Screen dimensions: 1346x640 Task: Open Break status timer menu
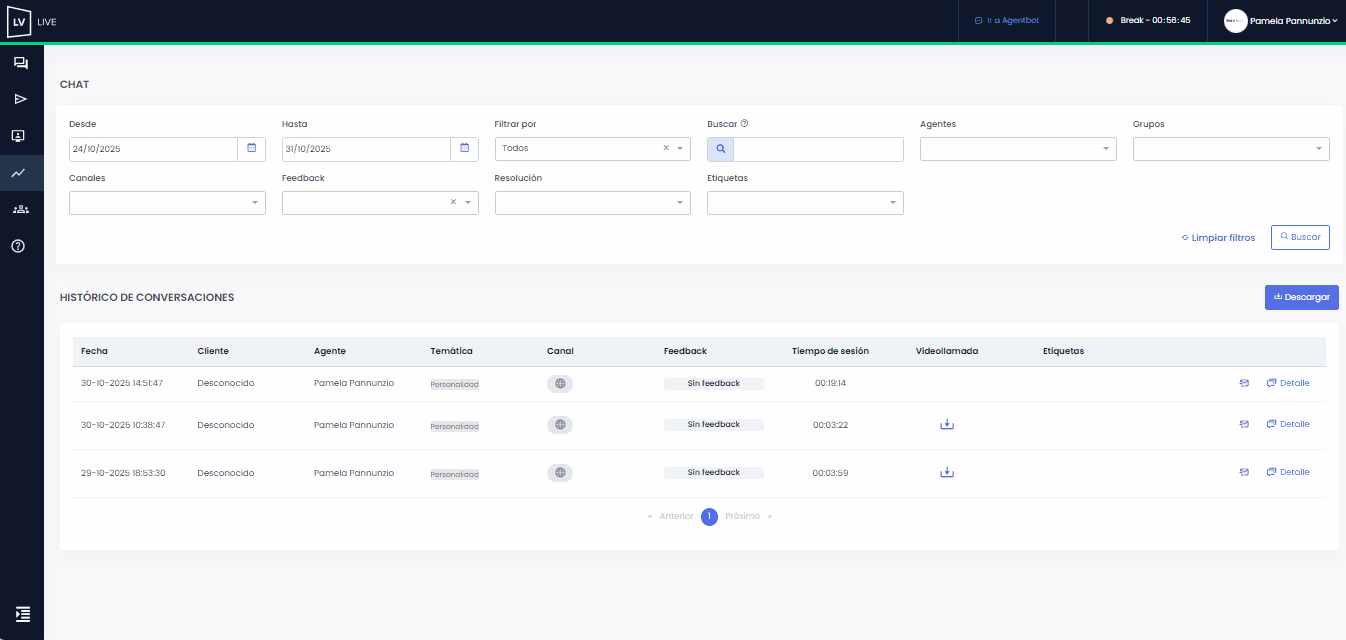(x=1147, y=20)
